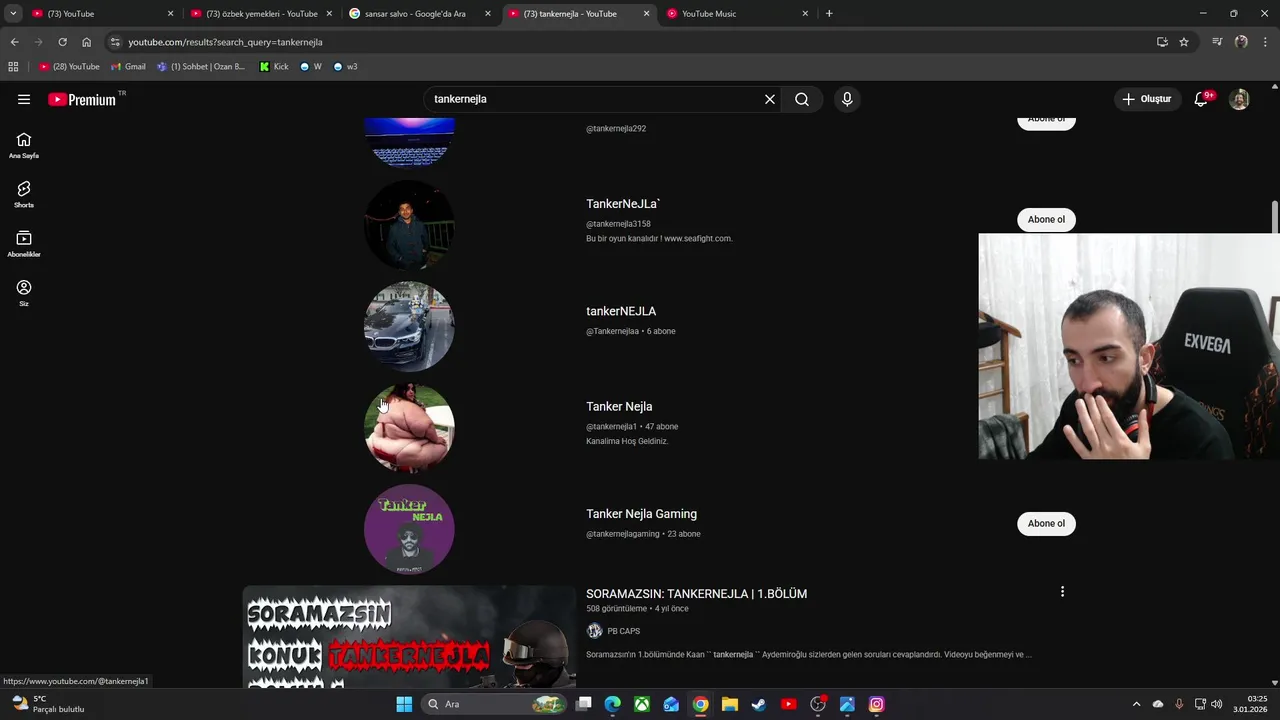Subscribe to Tanker Nejla Gaming via Abone ol

pos(1046,524)
